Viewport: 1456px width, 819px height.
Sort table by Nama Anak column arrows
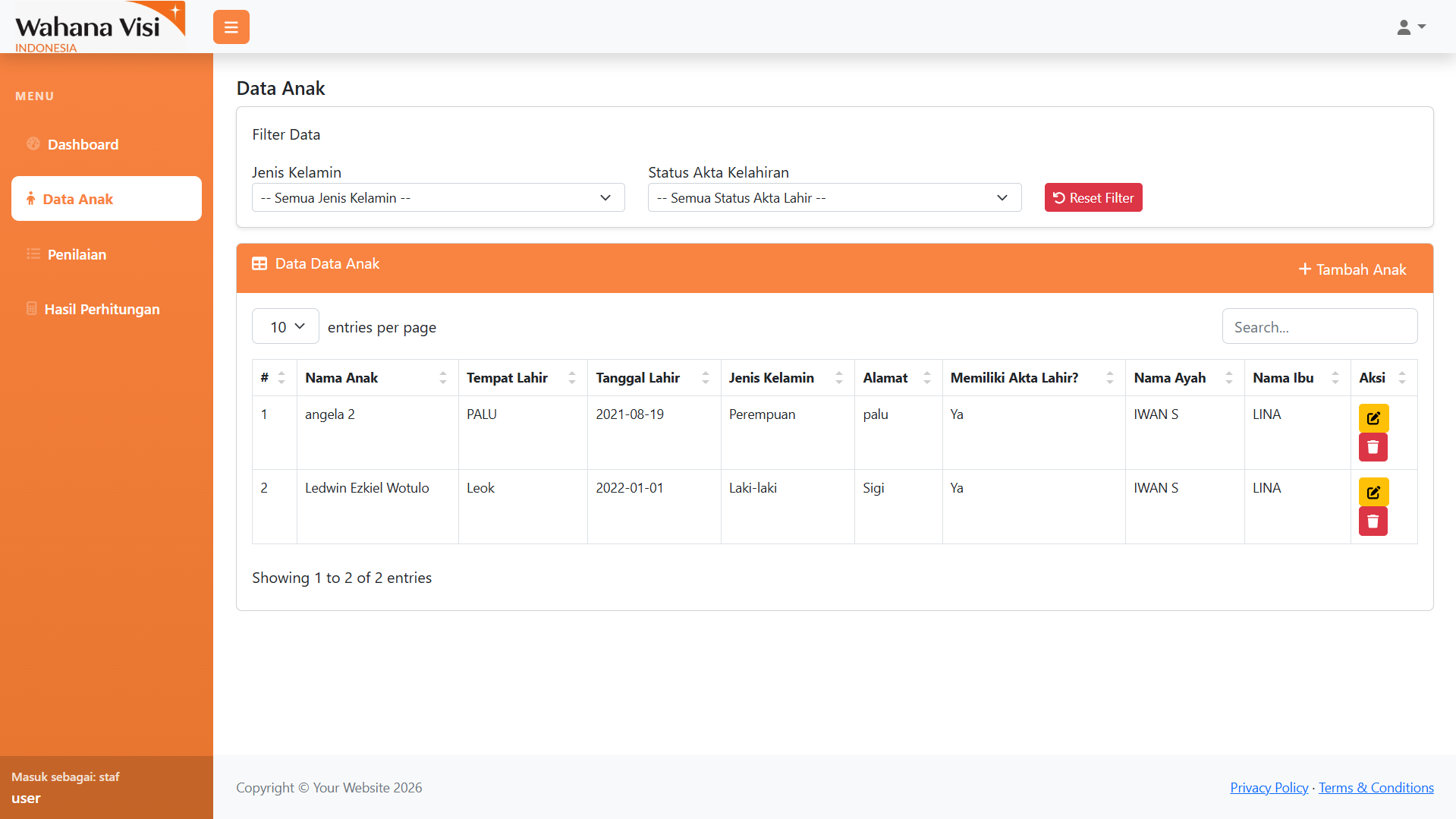click(442, 378)
